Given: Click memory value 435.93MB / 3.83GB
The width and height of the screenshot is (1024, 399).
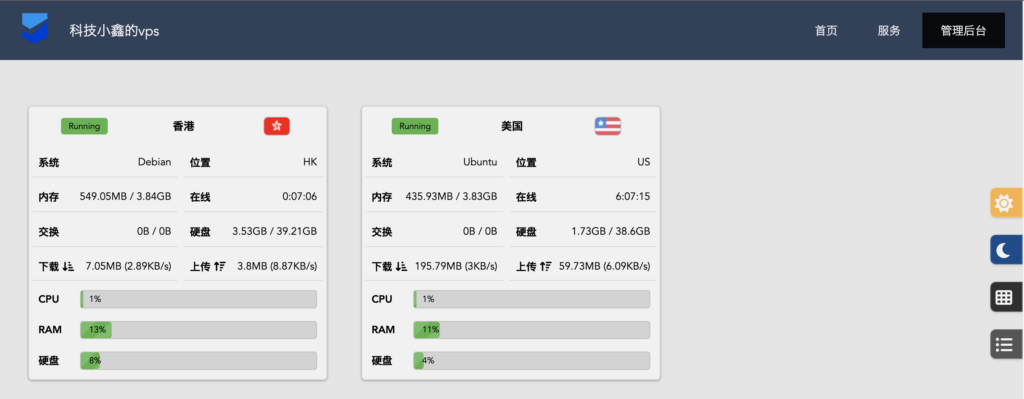Looking at the screenshot, I should pos(451,196).
